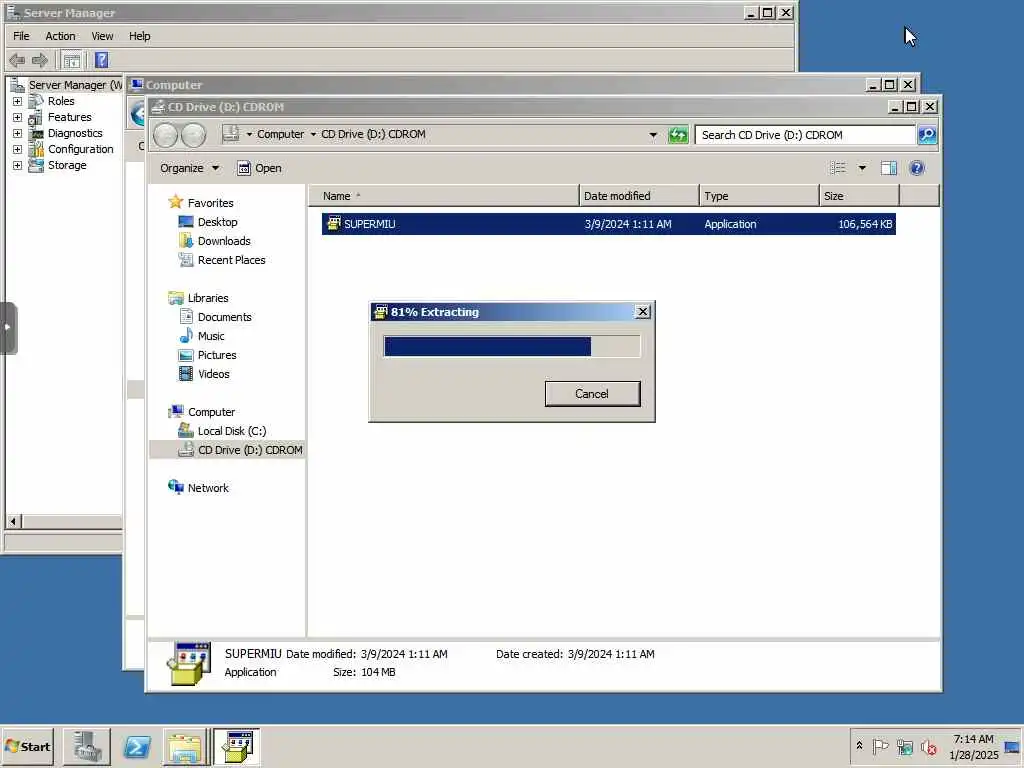Expand the Configuration node in Server Manager
This screenshot has width=1024, height=768.
(x=18, y=150)
